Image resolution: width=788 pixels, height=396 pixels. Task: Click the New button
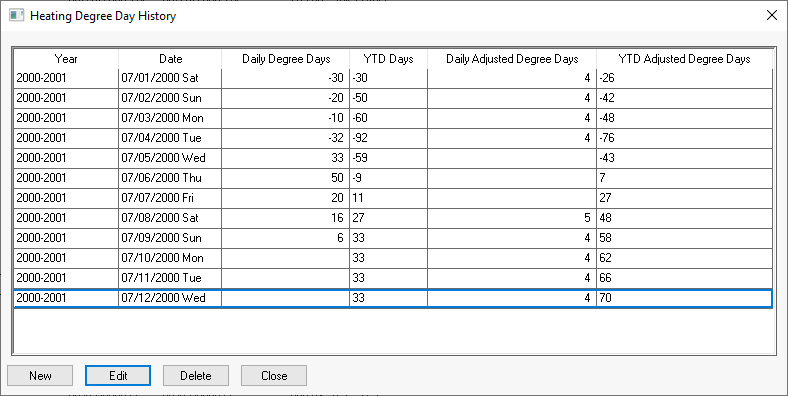point(40,375)
